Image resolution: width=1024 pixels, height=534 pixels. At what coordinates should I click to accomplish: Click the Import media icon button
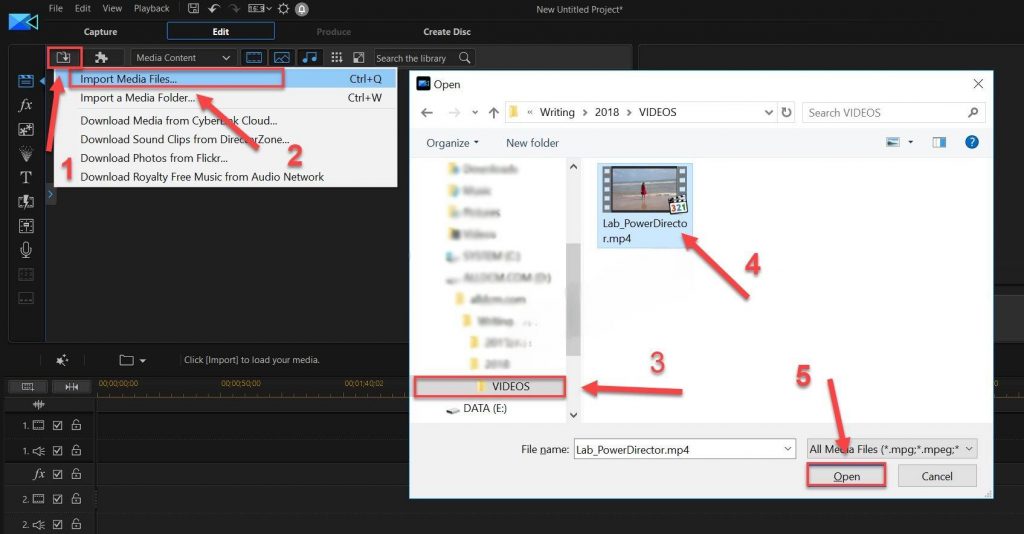point(63,58)
